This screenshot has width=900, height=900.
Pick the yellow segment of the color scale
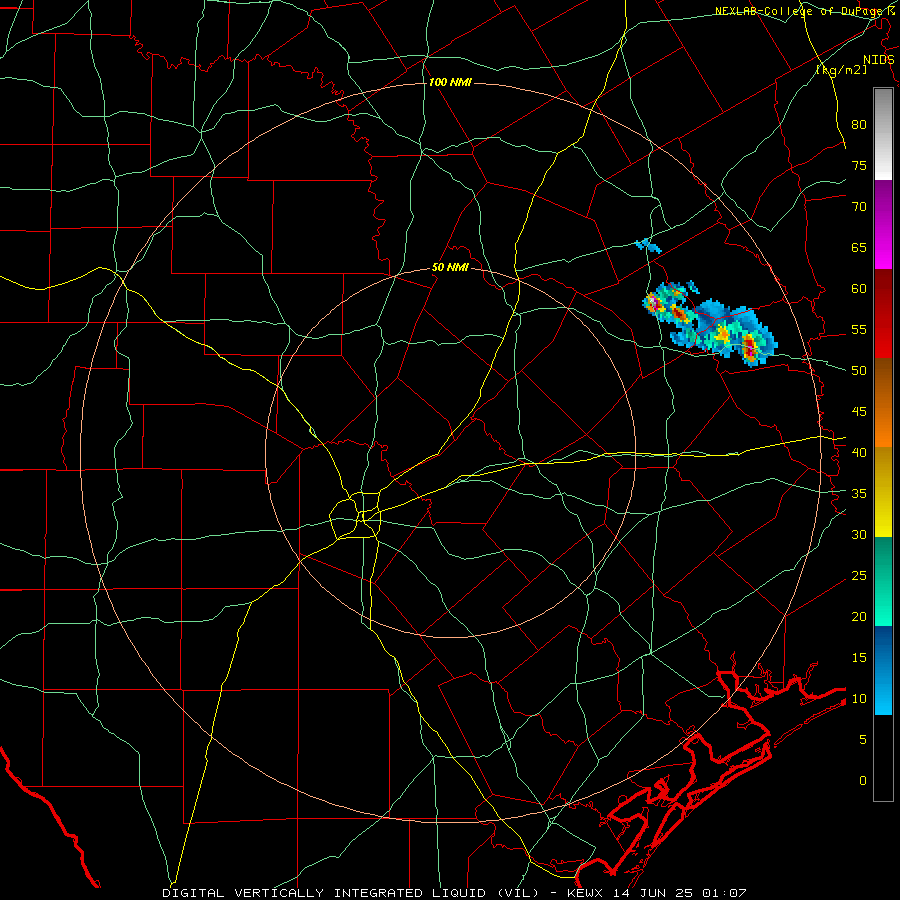(x=883, y=492)
